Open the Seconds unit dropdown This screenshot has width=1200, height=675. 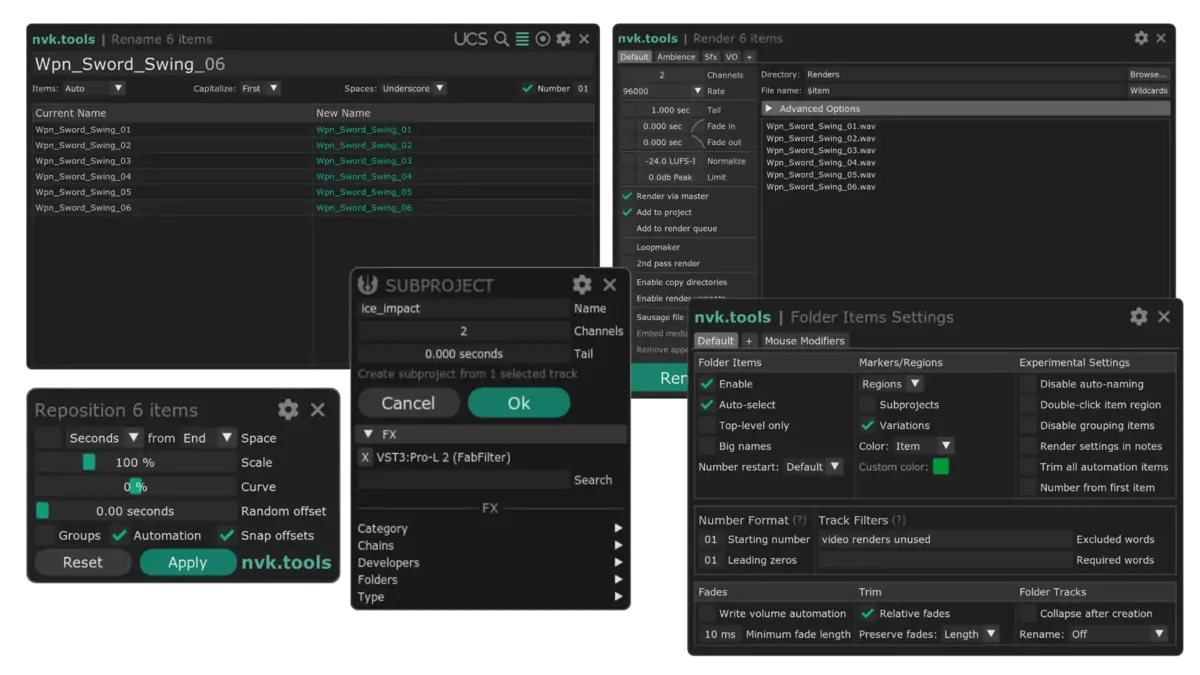[103, 438]
